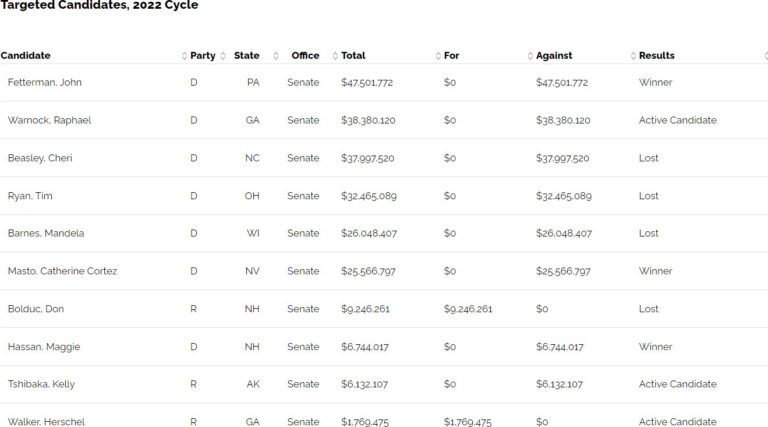Screen dimensions: 768x427
Task: Select the Beasley, Cheri row
Action: click(x=384, y=158)
